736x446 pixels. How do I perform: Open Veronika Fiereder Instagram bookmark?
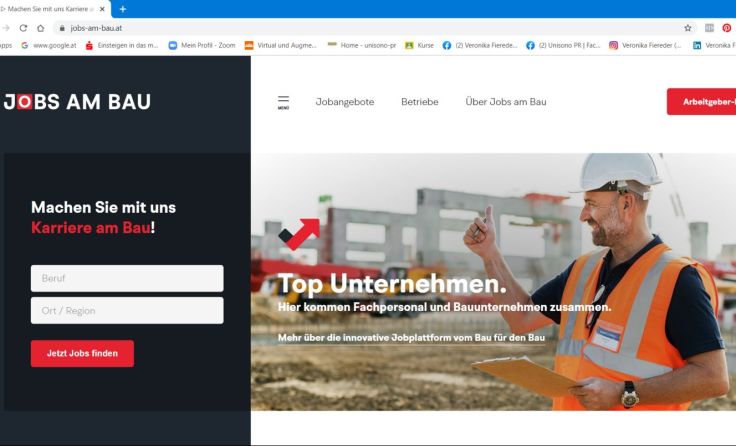coord(645,46)
